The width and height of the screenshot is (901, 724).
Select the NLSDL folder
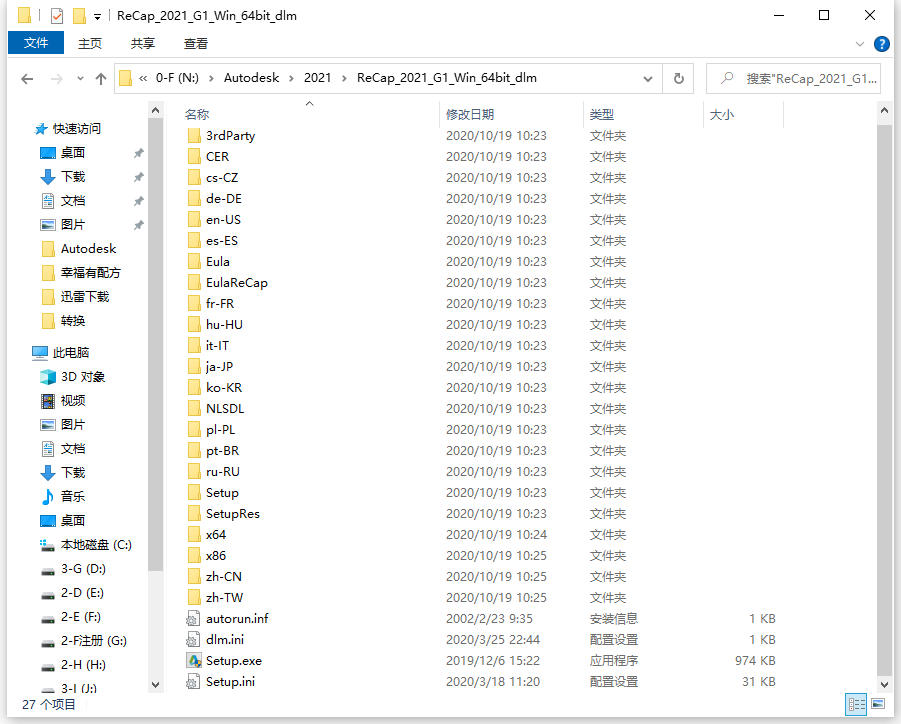(x=225, y=409)
